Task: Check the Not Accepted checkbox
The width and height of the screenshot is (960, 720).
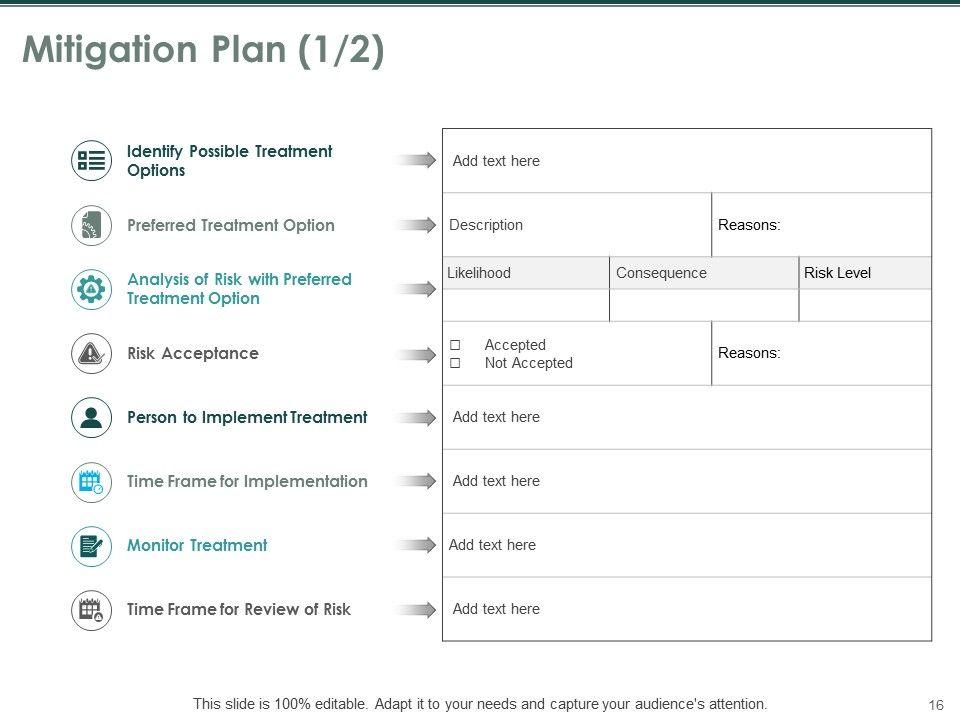Action: 455,363
